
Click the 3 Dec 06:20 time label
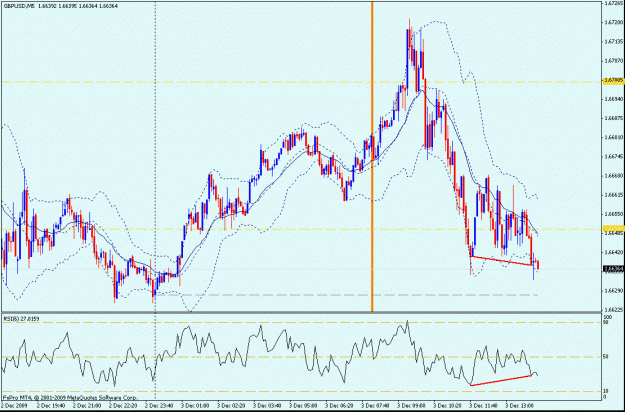click(x=340, y=406)
